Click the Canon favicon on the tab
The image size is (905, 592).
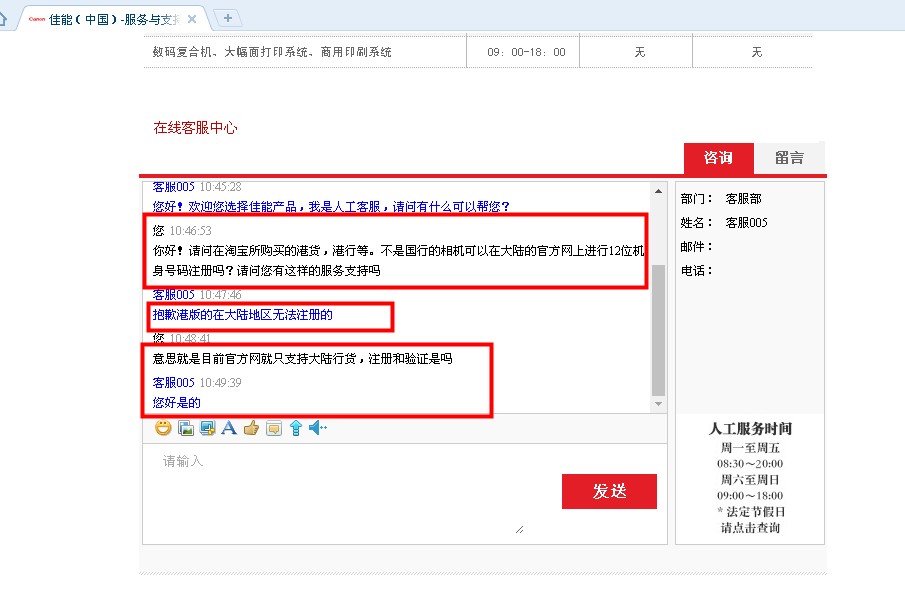(37, 19)
